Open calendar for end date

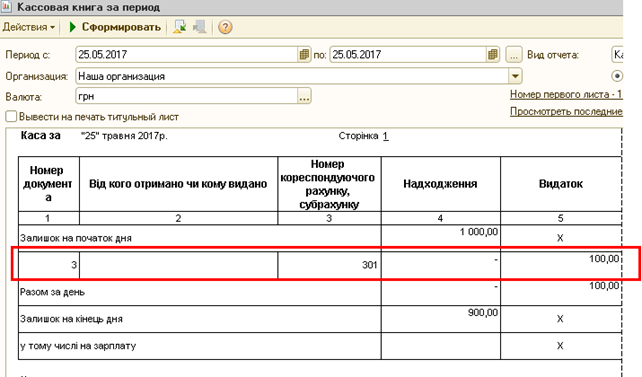[493, 54]
